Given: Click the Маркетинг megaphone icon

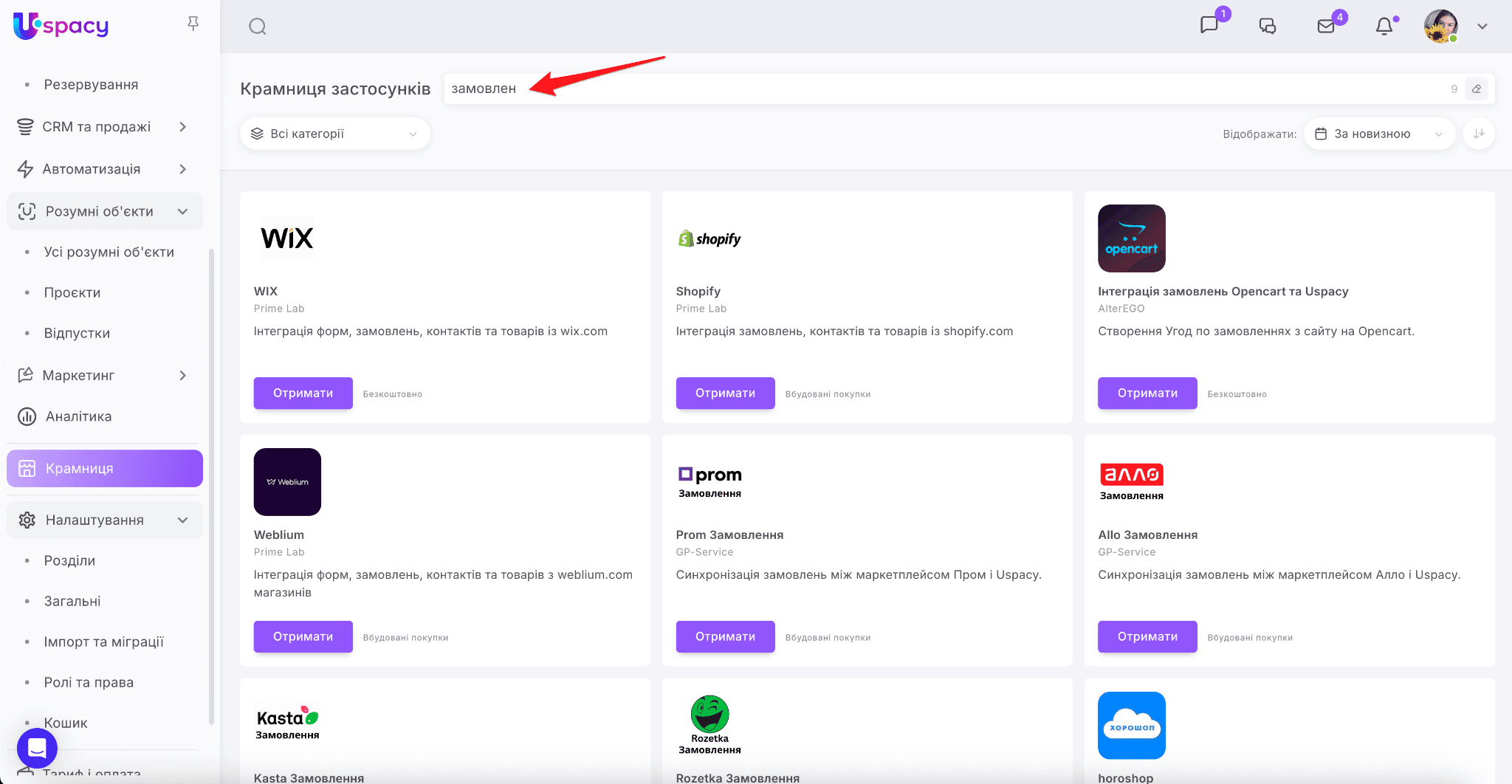Looking at the screenshot, I should coord(25,375).
